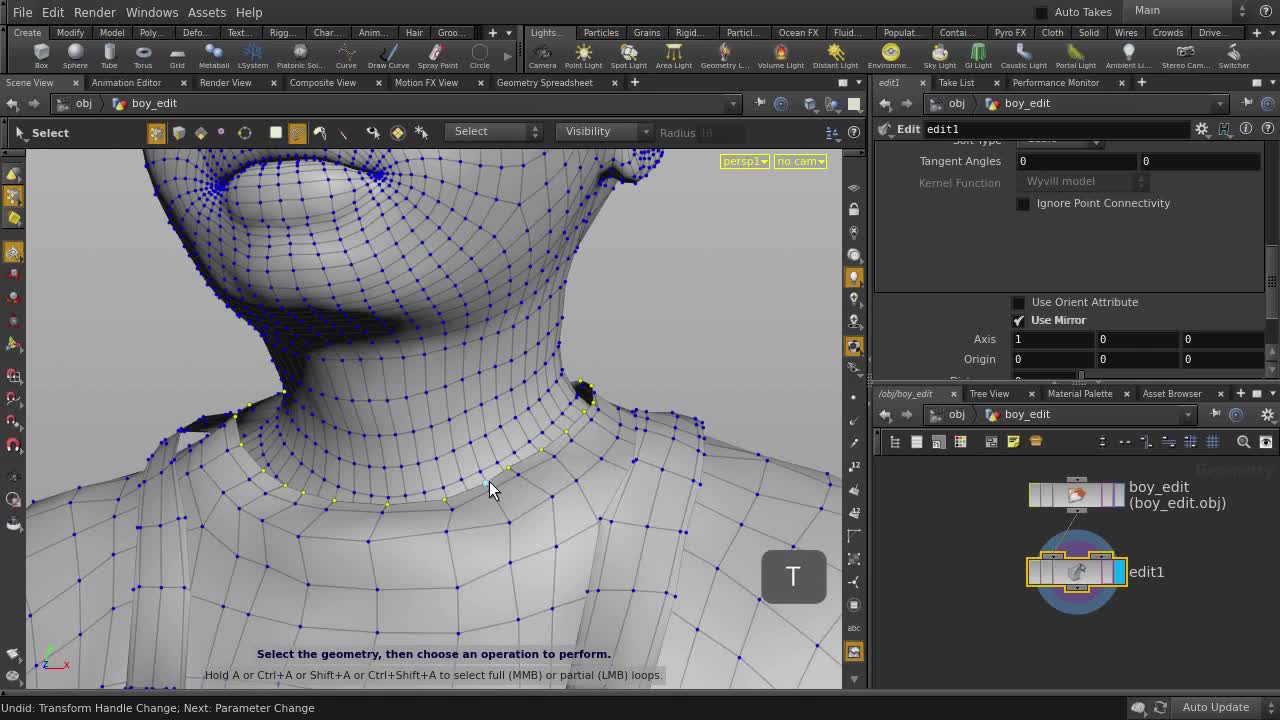Click the Auto Update button

[x=1215, y=707]
